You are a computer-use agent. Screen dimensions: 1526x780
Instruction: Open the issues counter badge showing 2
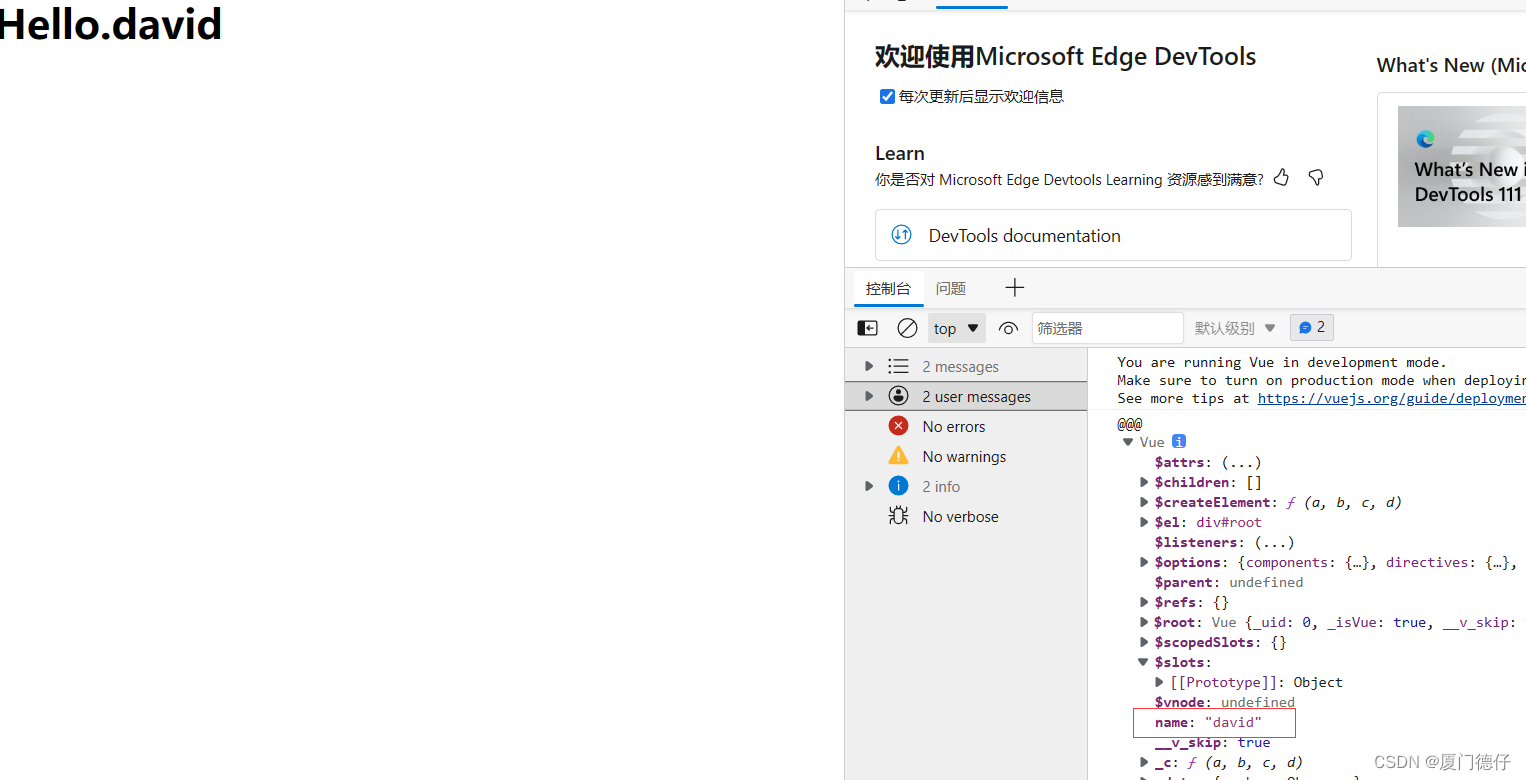coord(1311,327)
